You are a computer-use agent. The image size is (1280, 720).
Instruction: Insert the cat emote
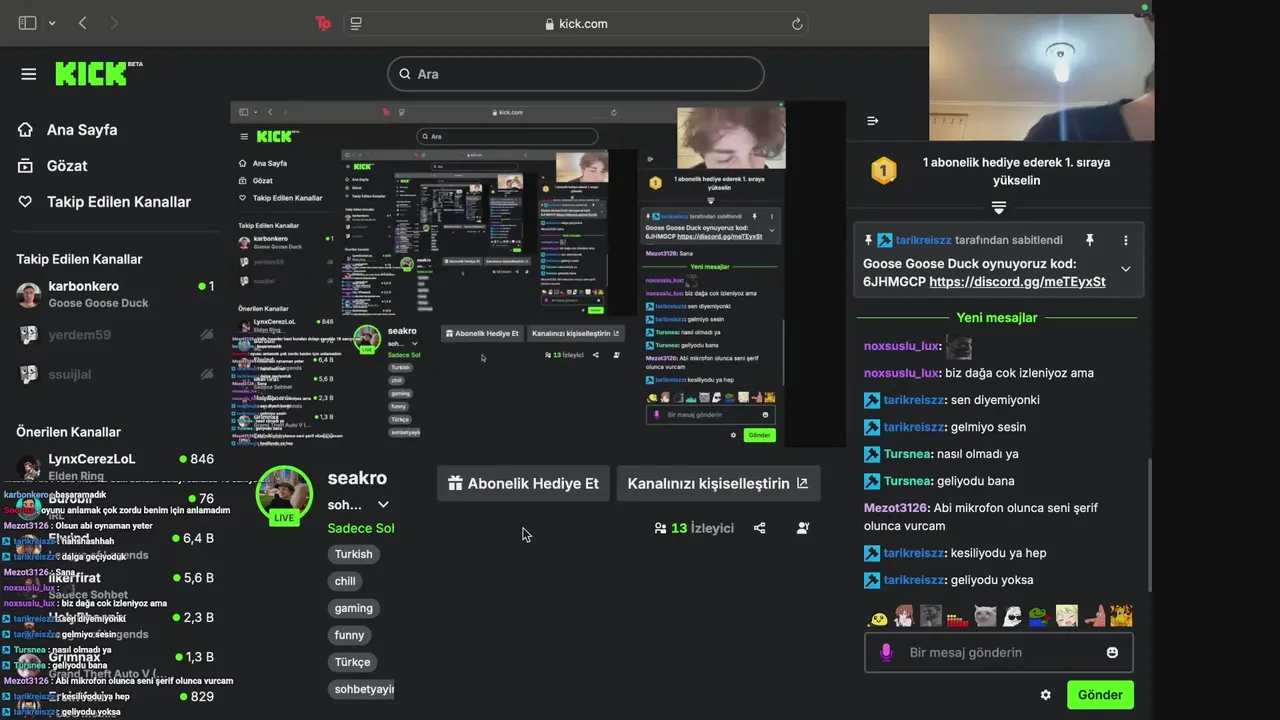tap(985, 616)
